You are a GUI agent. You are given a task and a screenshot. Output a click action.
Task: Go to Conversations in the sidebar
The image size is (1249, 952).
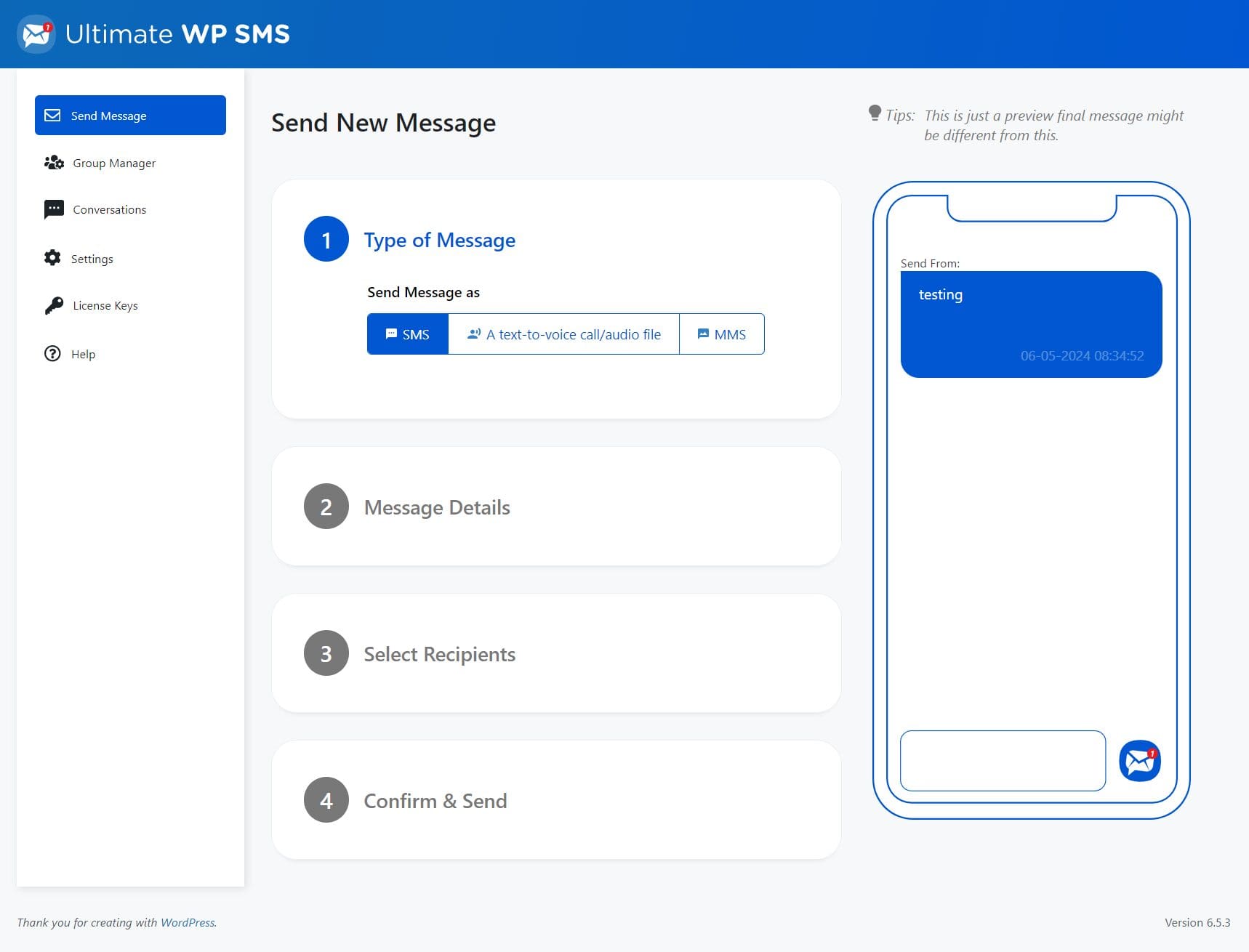109,210
